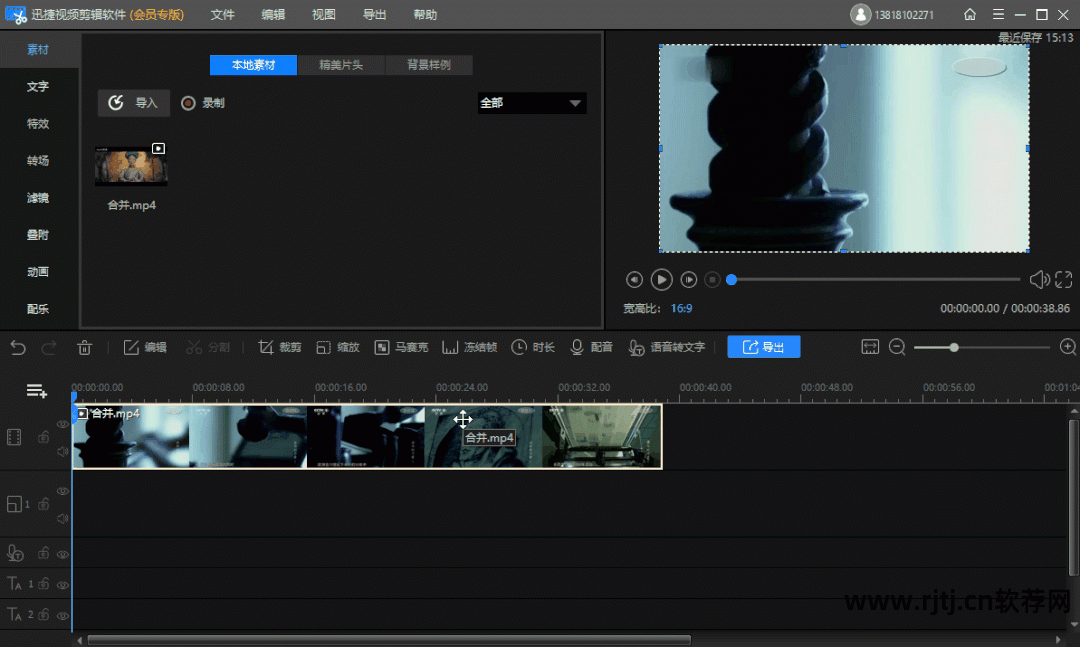The width and height of the screenshot is (1080, 647).
Task: Open the 文件 file menu
Action: [222, 14]
